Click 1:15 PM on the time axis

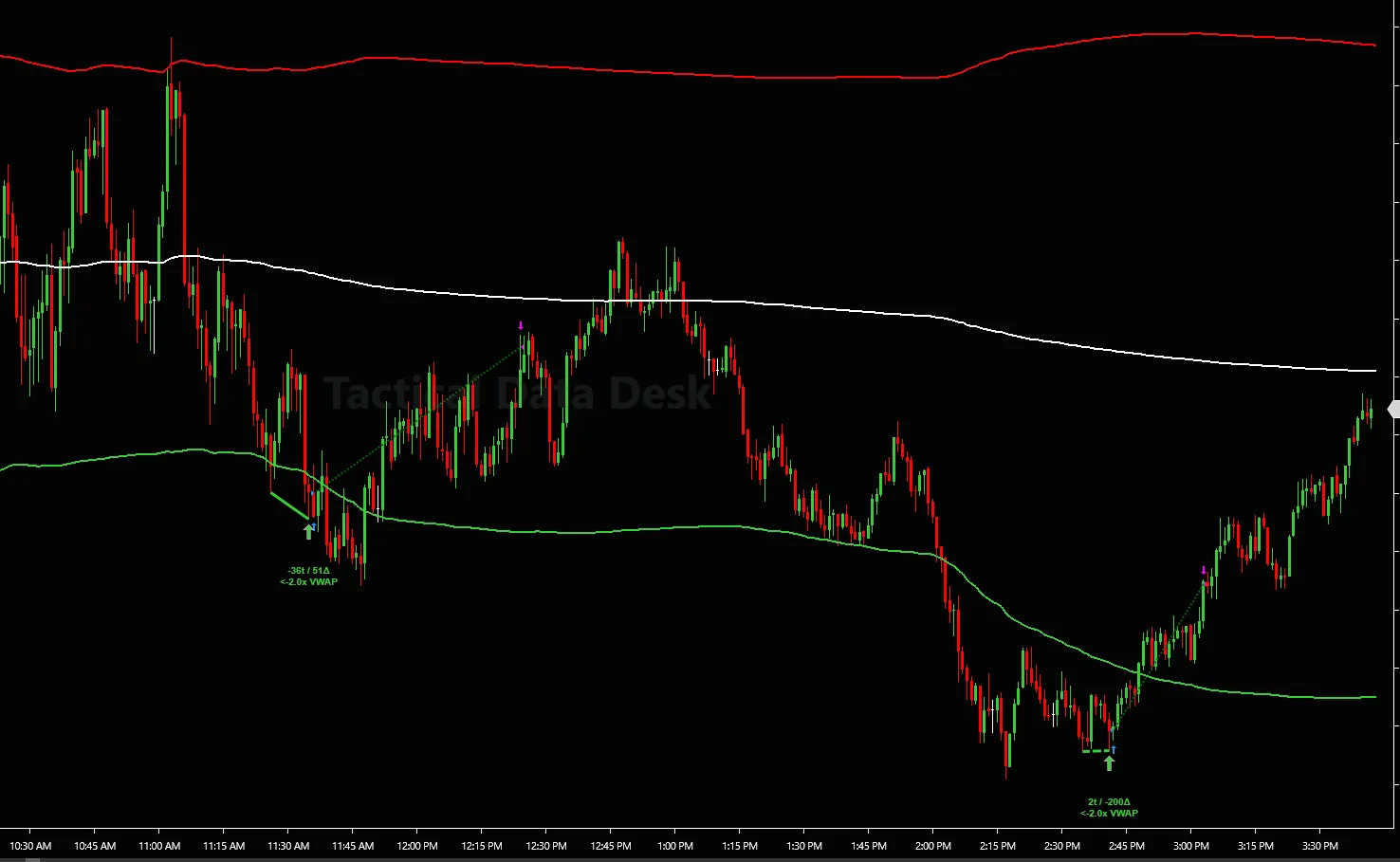[x=740, y=846]
